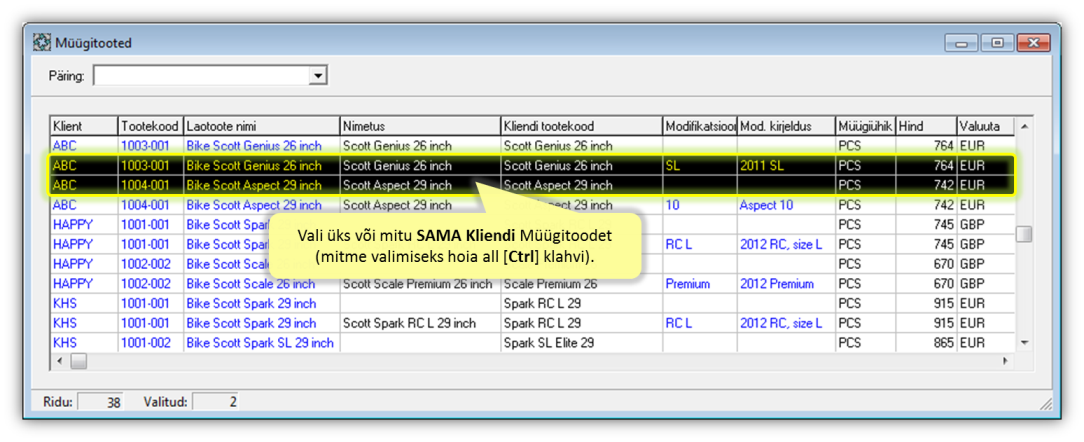Click the vertical scrollbar up arrow
1084x442 pixels.
click(x=1025, y=127)
